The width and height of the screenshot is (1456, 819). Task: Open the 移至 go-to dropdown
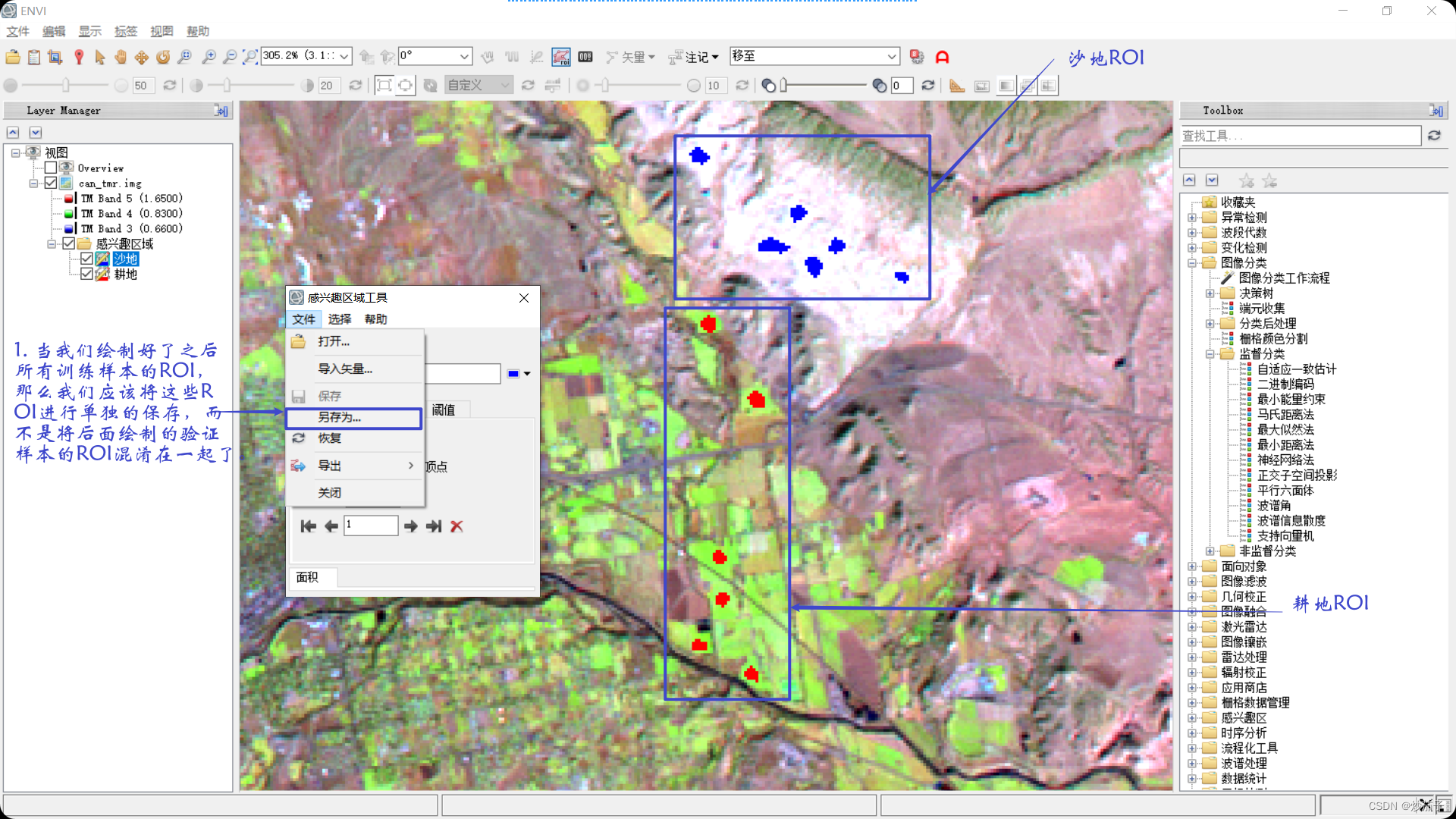coord(892,56)
